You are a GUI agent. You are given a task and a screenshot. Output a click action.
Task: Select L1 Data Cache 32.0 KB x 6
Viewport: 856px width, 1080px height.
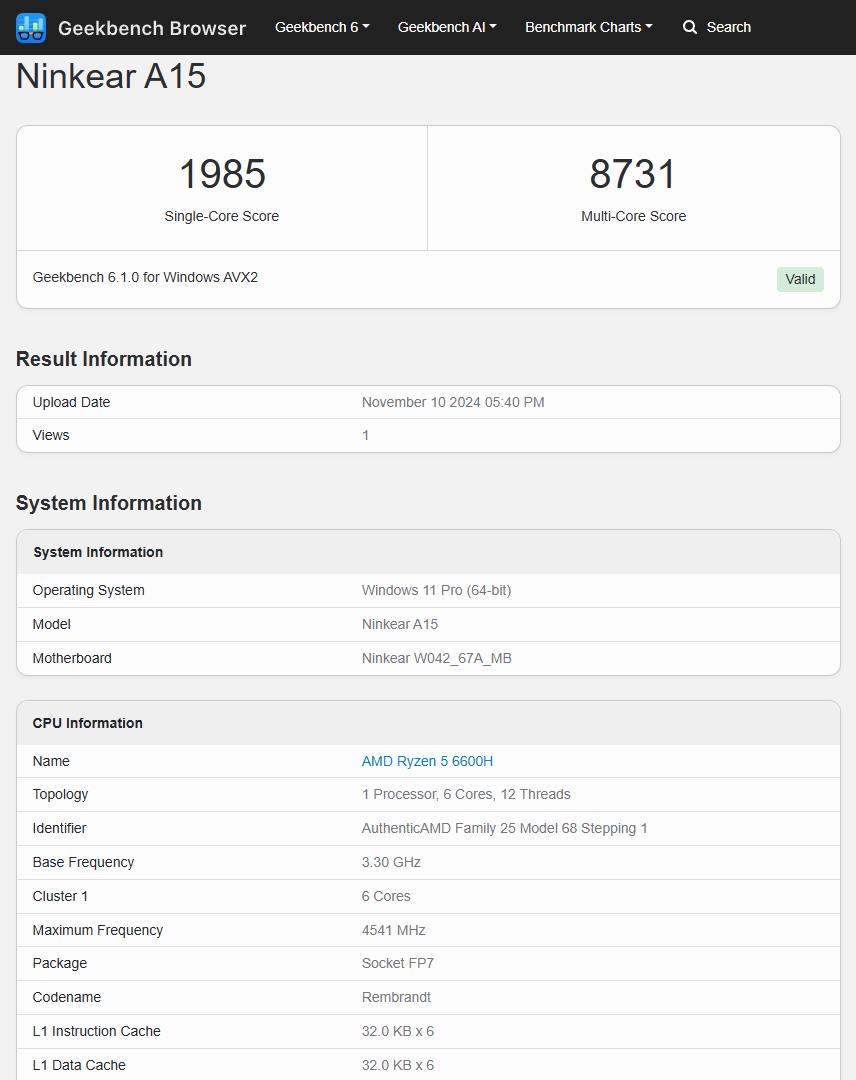[398, 1065]
